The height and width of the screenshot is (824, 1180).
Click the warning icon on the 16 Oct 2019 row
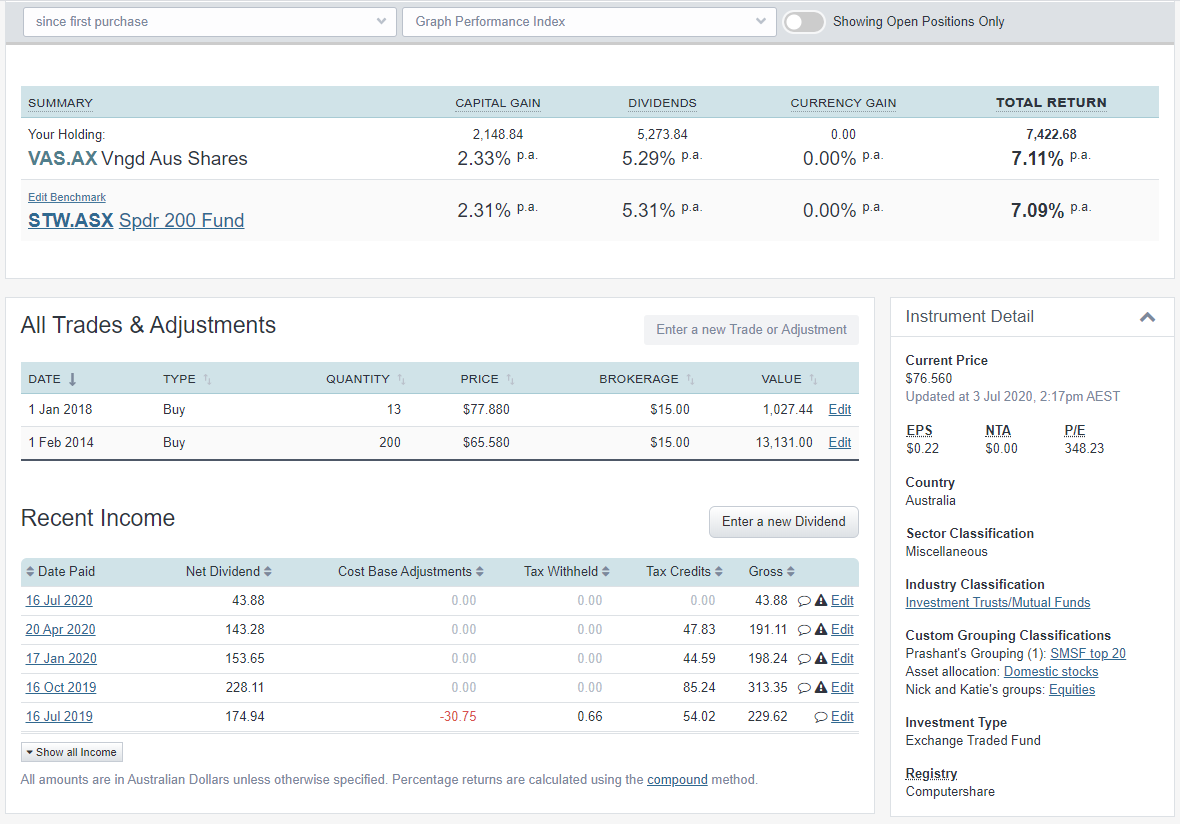[820, 687]
